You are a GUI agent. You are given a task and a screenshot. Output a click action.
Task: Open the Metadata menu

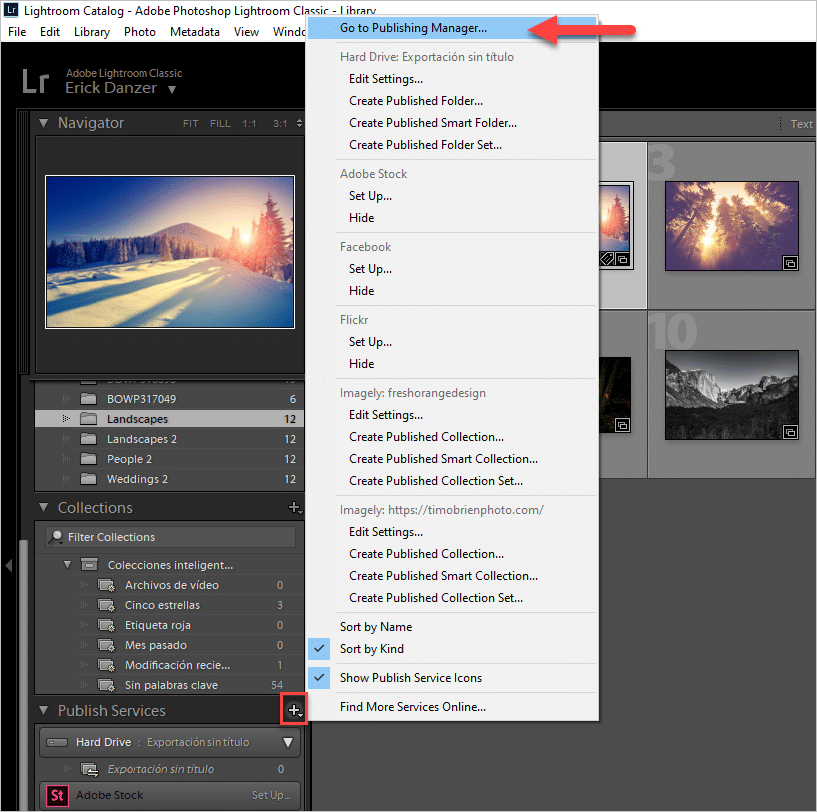pyautogui.click(x=195, y=32)
